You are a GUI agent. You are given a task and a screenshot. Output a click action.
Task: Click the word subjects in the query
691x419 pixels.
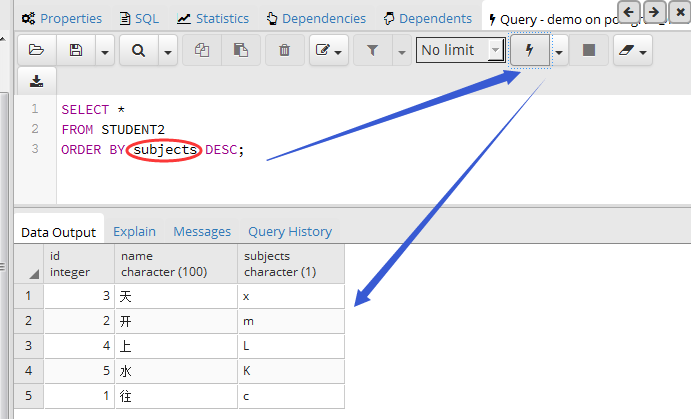coord(165,150)
